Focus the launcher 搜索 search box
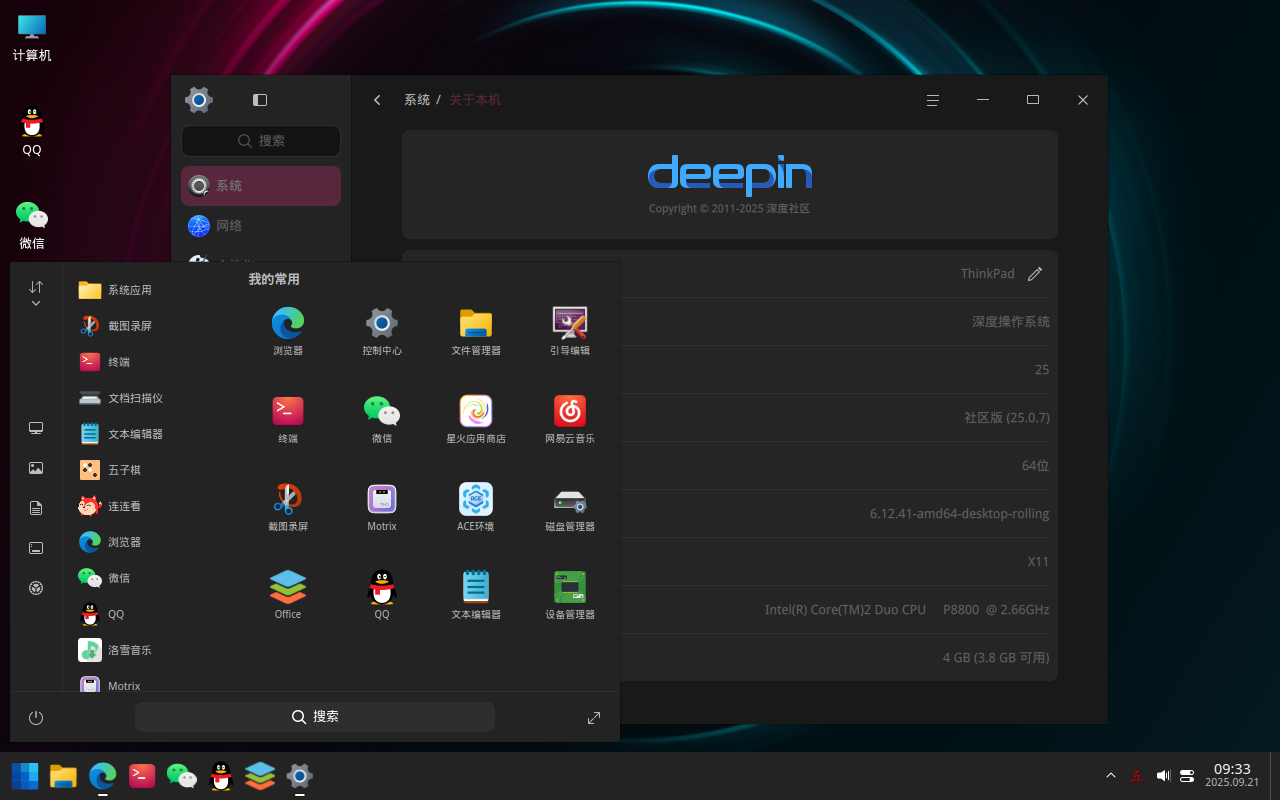 click(x=315, y=717)
